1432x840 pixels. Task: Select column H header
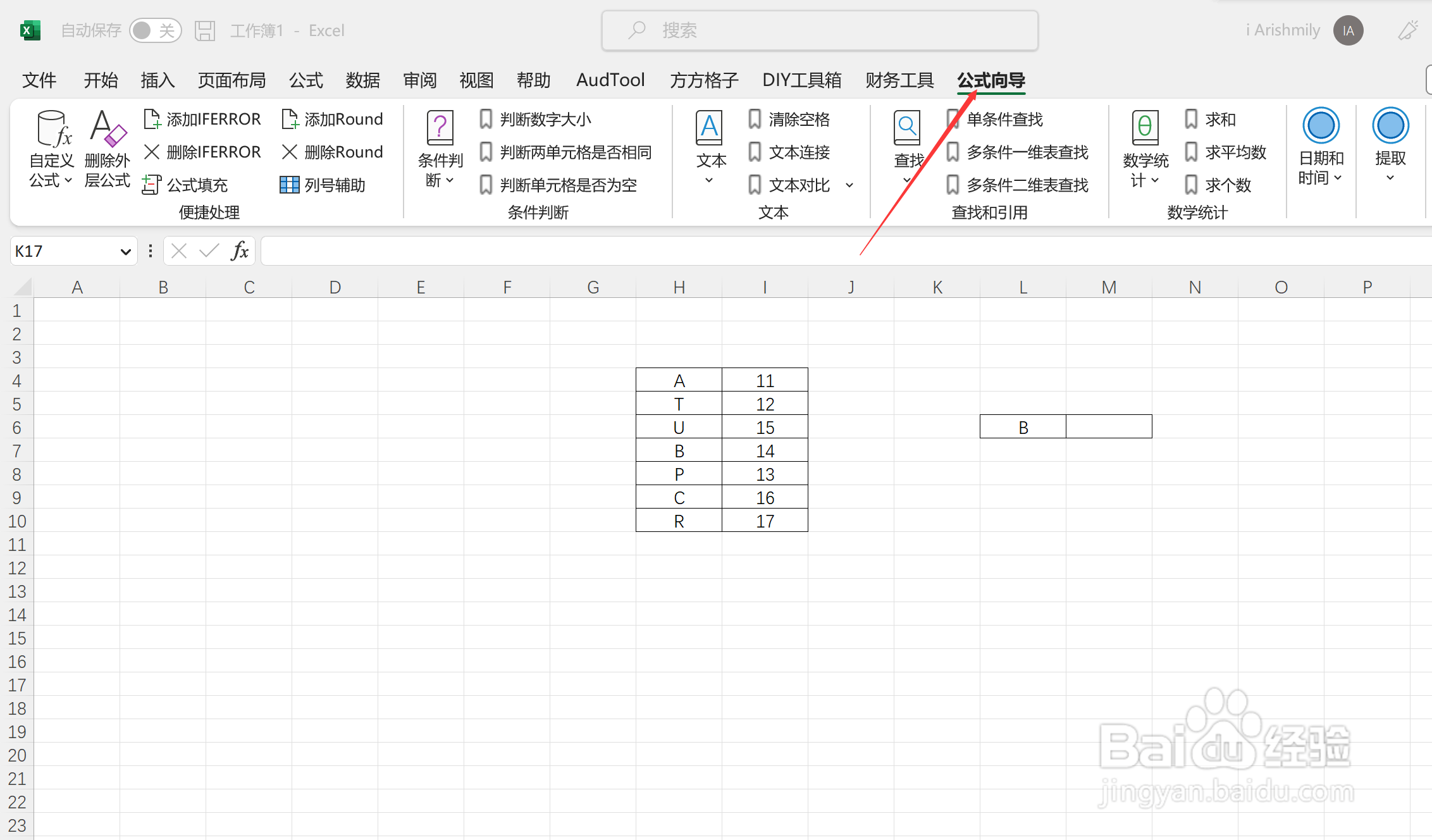679,287
